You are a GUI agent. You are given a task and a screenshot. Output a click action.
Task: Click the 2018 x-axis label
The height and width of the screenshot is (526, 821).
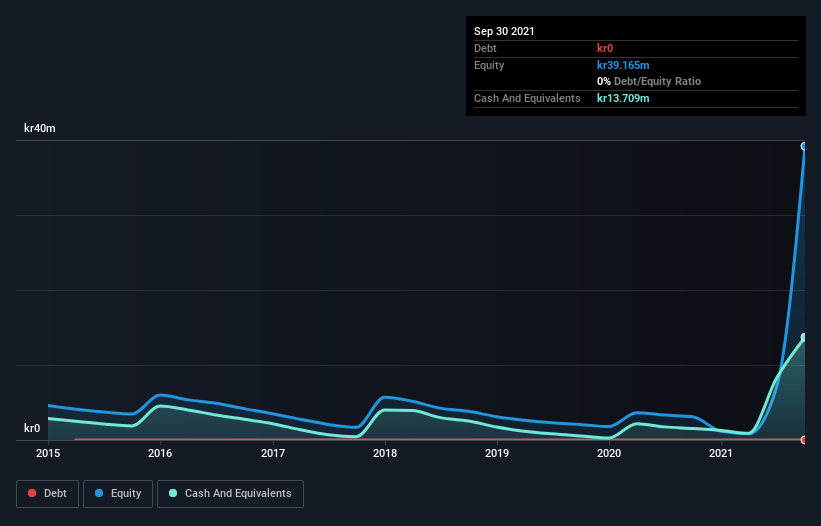[385, 453]
